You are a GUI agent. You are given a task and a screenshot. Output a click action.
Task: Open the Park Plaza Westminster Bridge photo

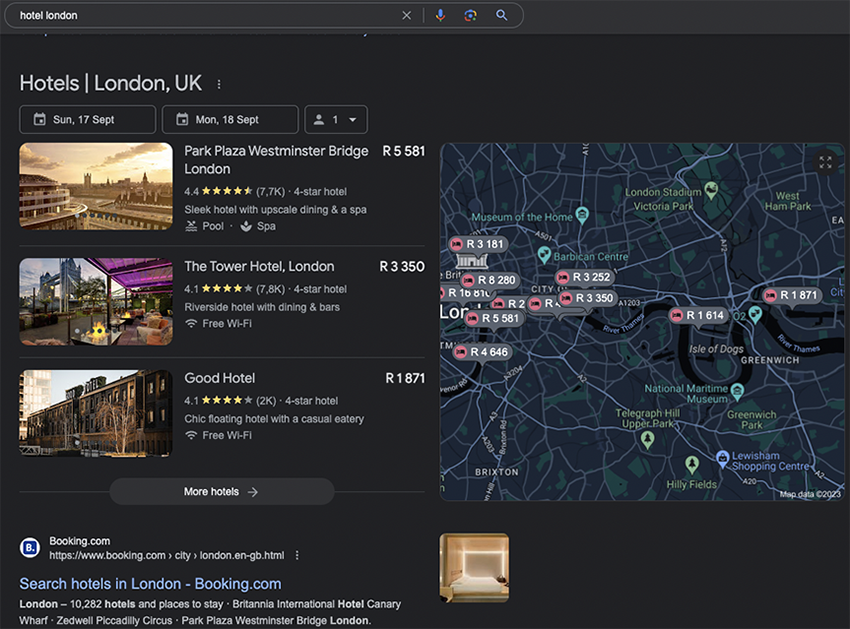[96, 186]
